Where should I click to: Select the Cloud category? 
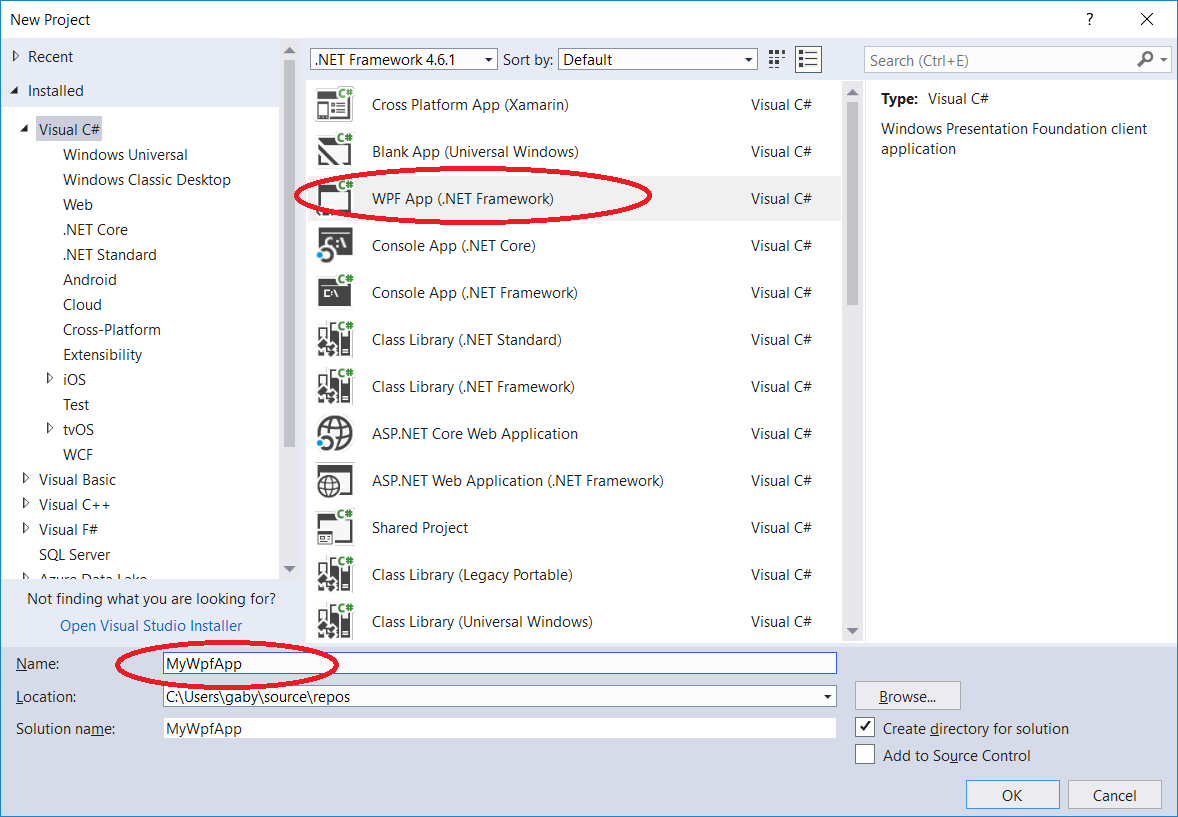coord(82,304)
